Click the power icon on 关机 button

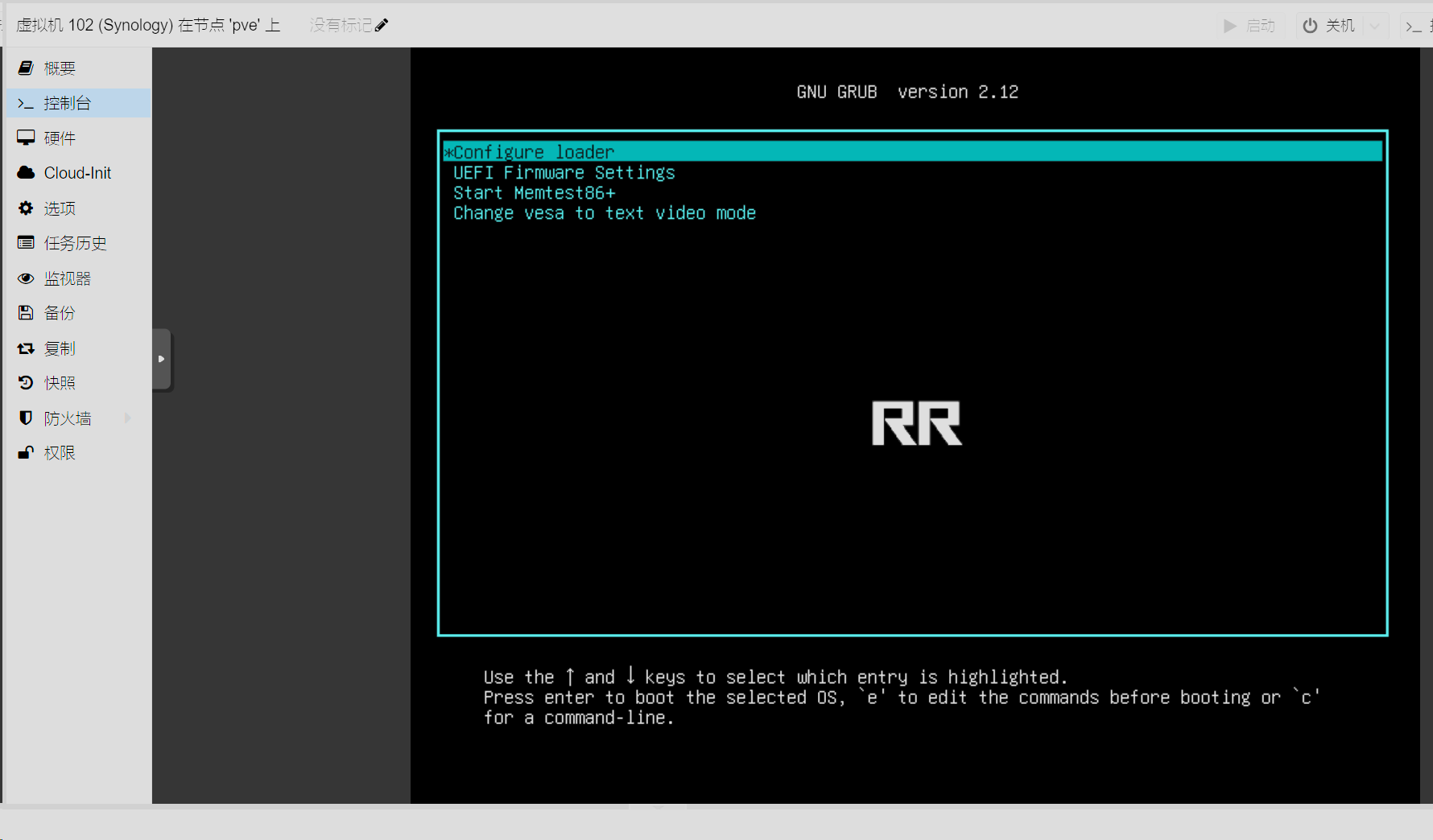click(x=1310, y=26)
